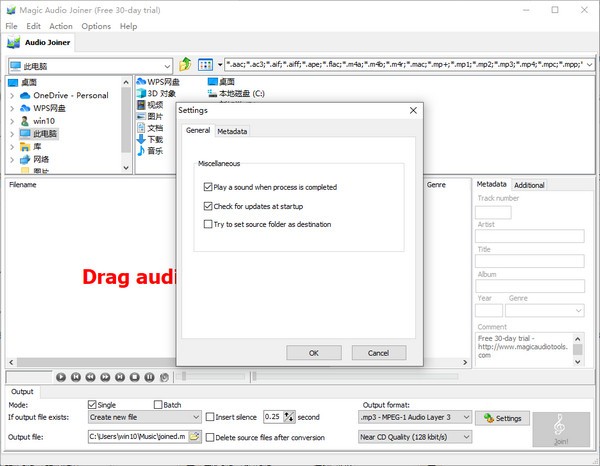Click Cancel in the Settings dialog
The height and width of the screenshot is (466, 600).
click(378, 353)
